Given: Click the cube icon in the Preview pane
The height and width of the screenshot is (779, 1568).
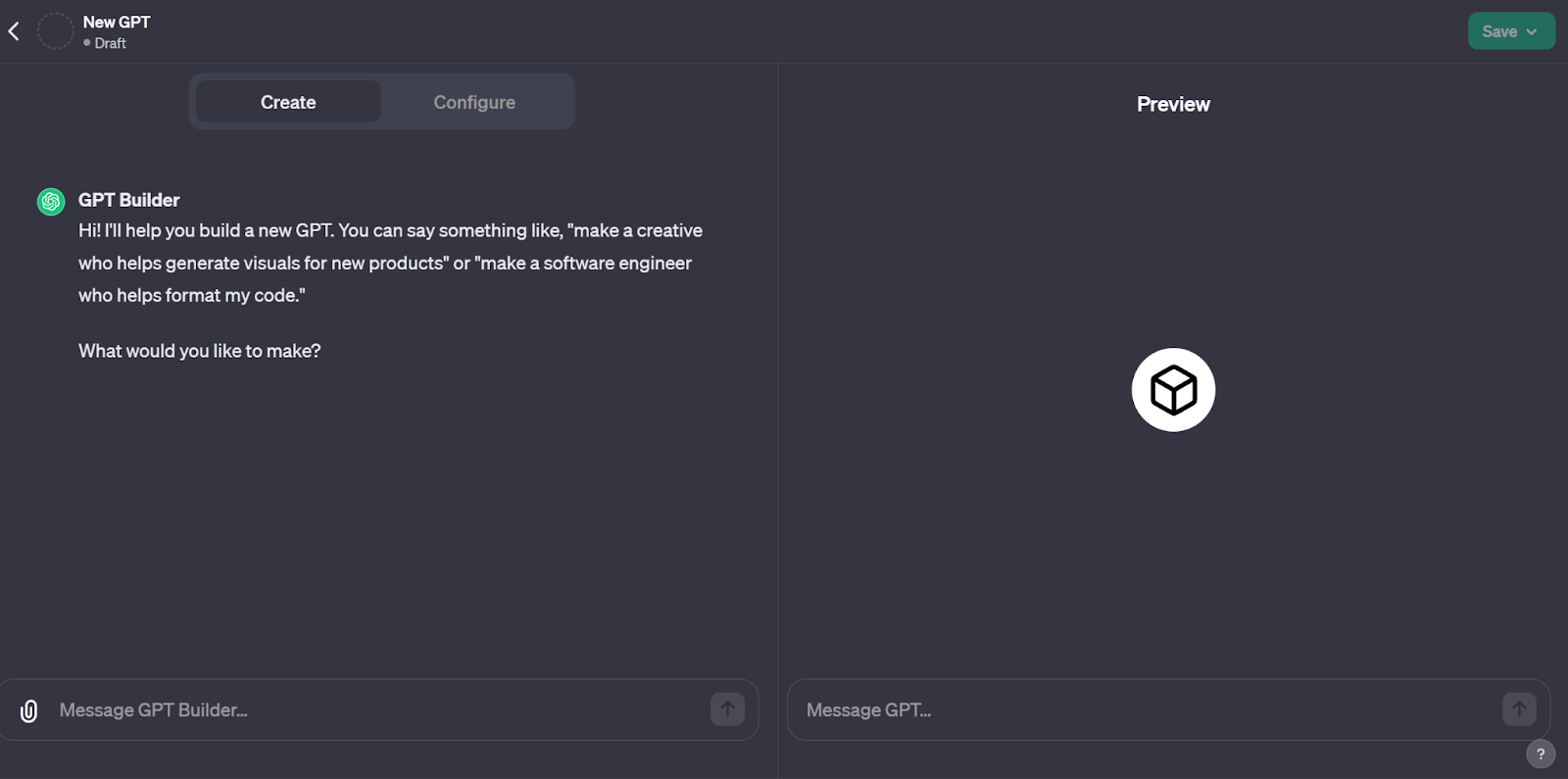Looking at the screenshot, I should tap(1173, 390).
